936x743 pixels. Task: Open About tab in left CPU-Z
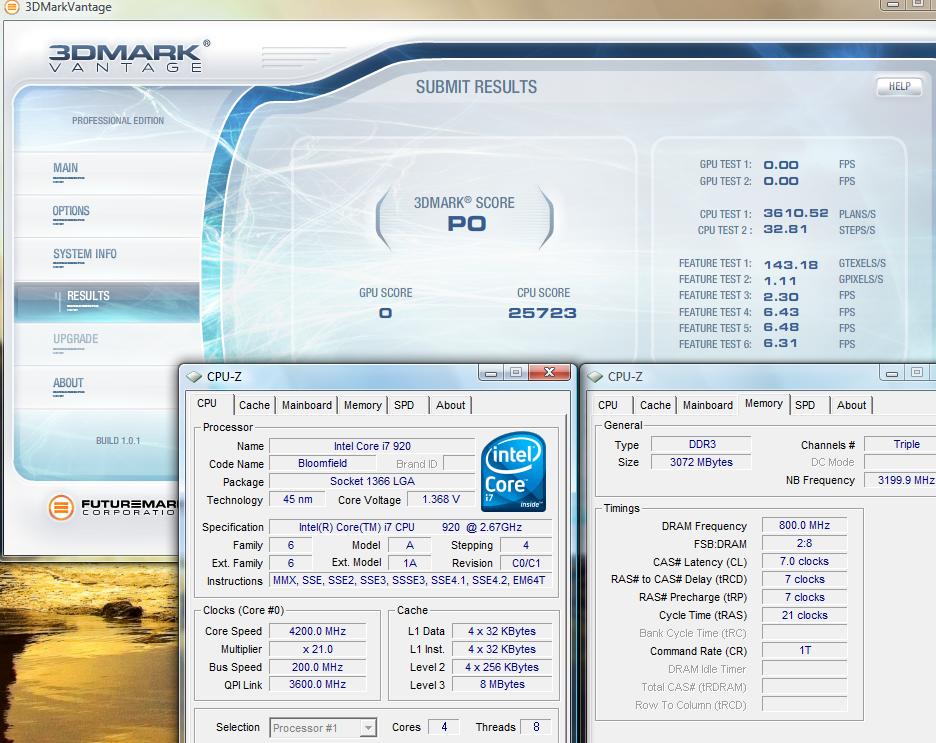point(451,405)
